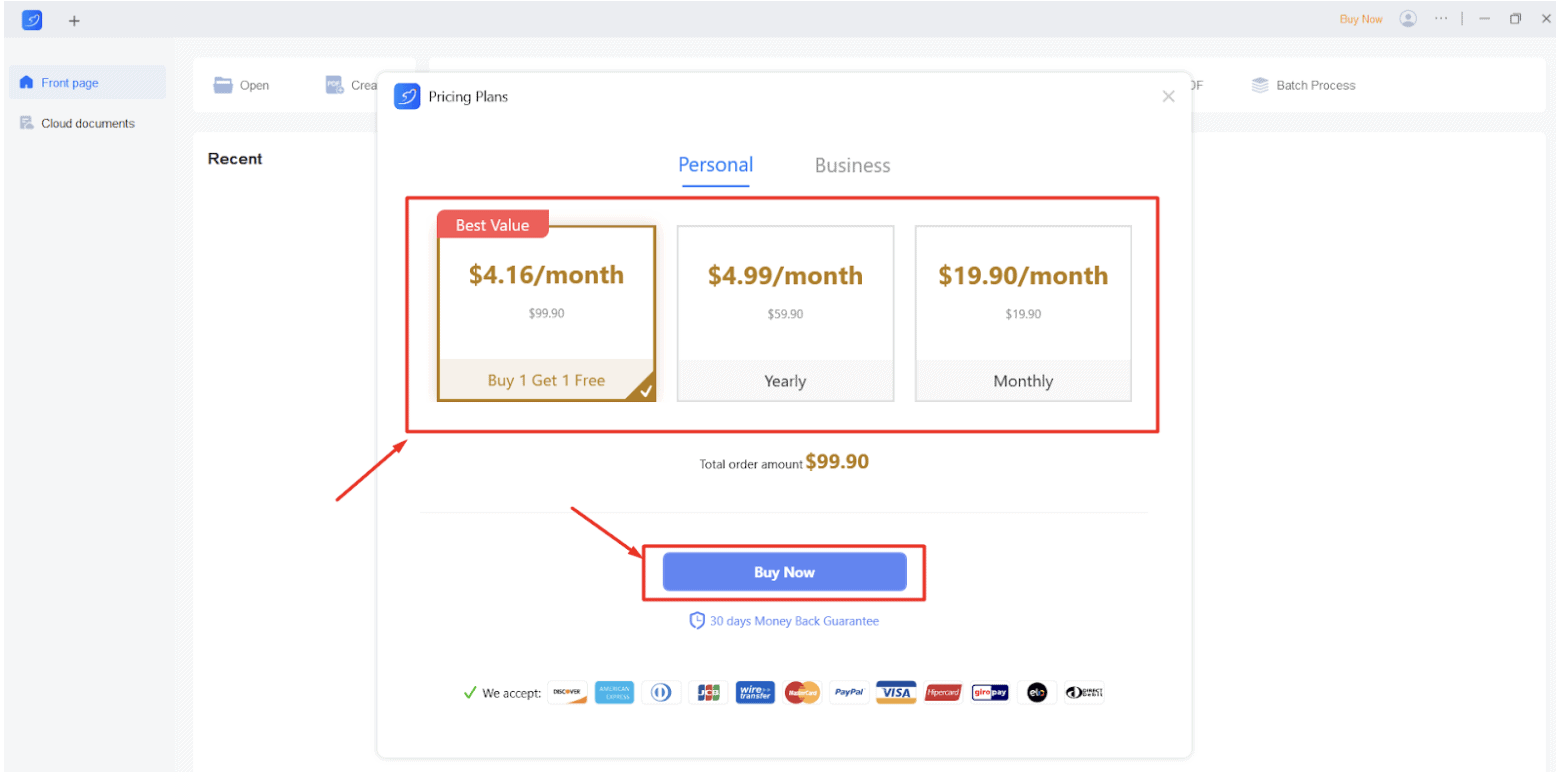Click the Batch Process icon
This screenshot has height=772, width=1556.
(x=1260, y=85)
